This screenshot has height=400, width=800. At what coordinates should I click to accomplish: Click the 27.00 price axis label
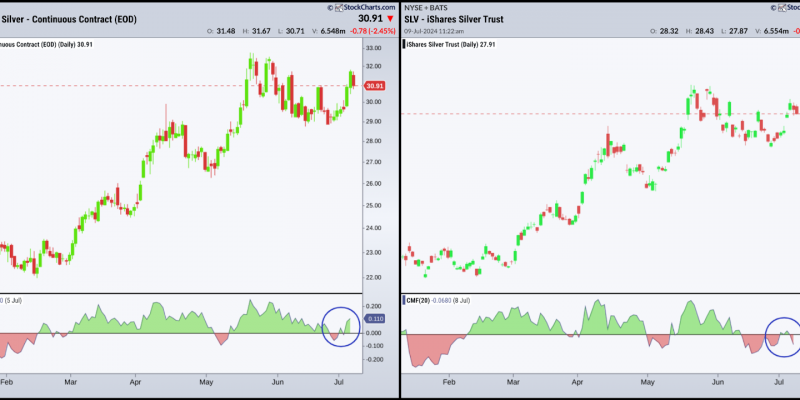(x=374, y=162)
